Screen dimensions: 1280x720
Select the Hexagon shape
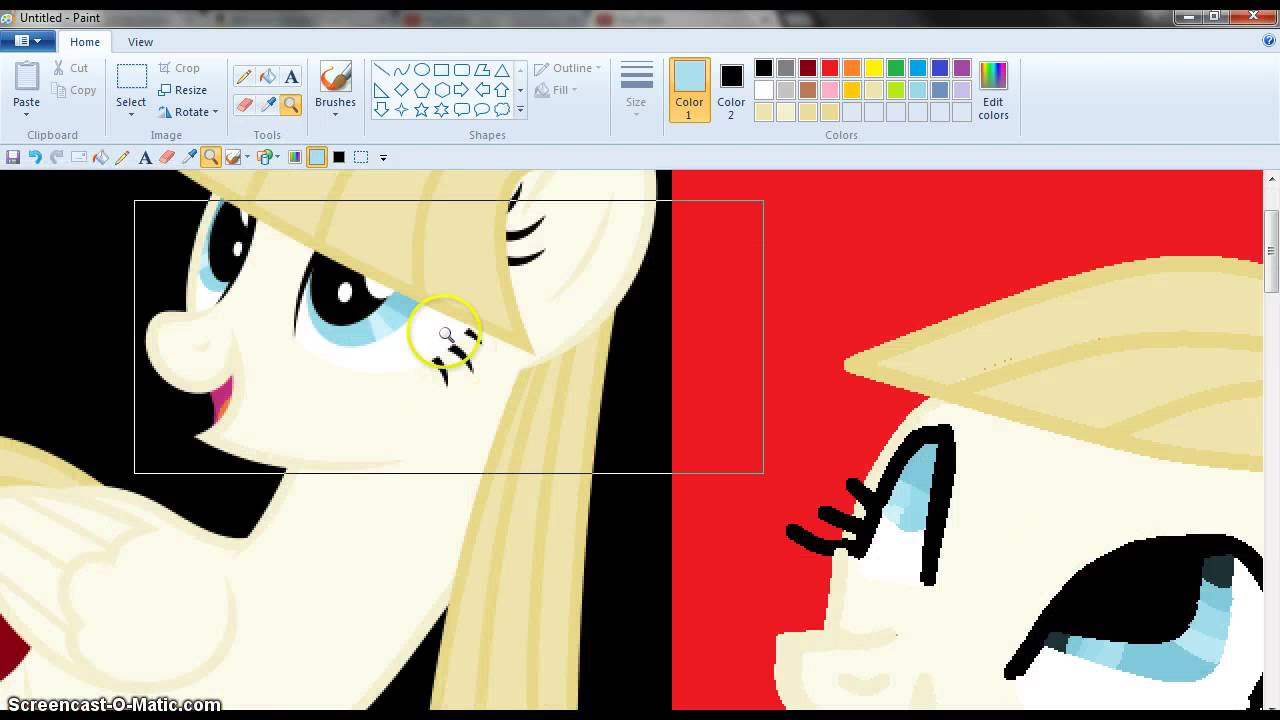(442, 90)
